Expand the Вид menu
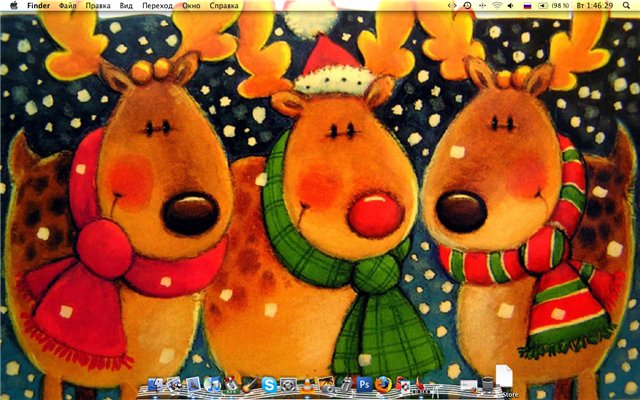The width and height of the screenshot is (640, 400). (125, 6)
